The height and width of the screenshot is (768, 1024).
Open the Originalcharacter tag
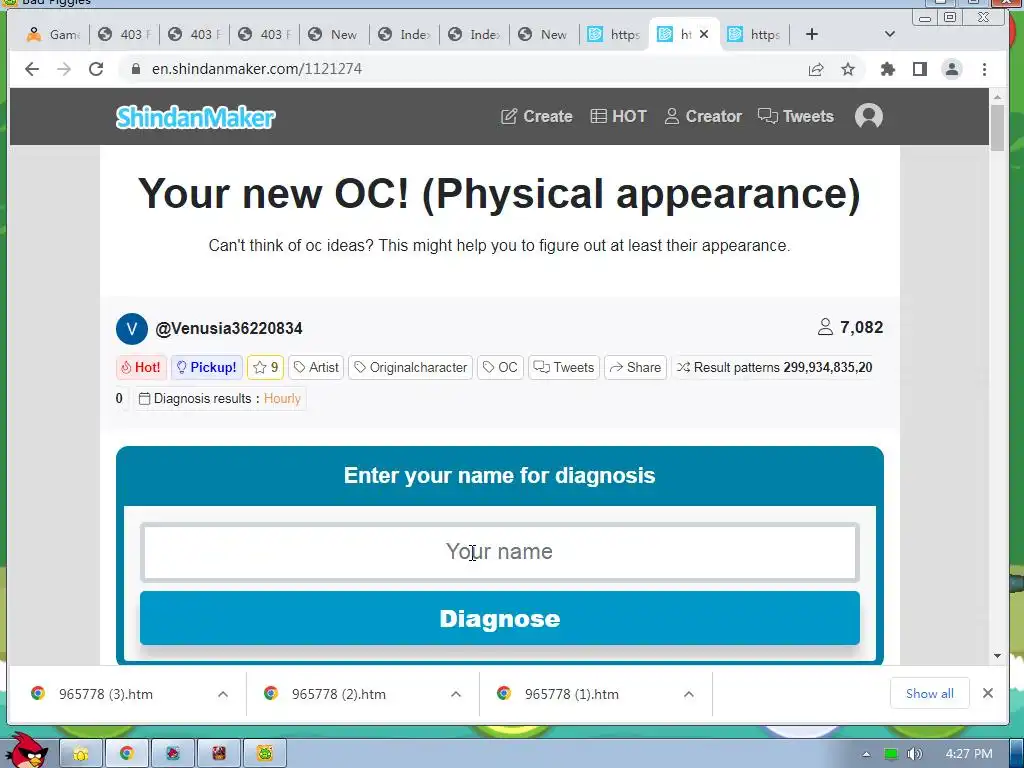point(411,367)
